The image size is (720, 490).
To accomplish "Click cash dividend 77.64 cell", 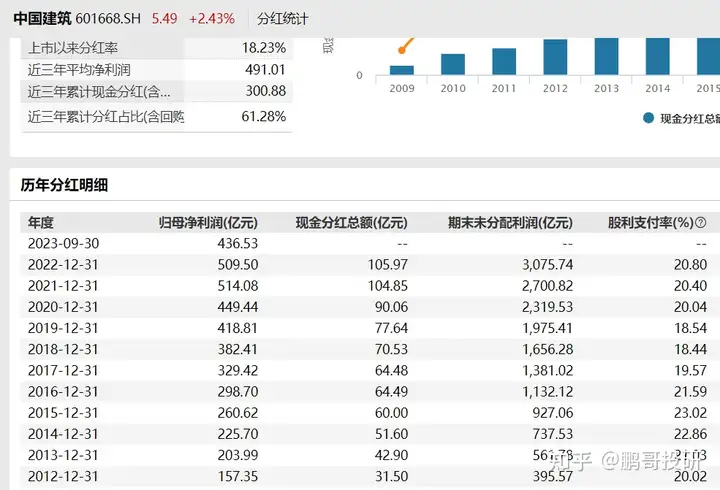I will coord(391,328).
